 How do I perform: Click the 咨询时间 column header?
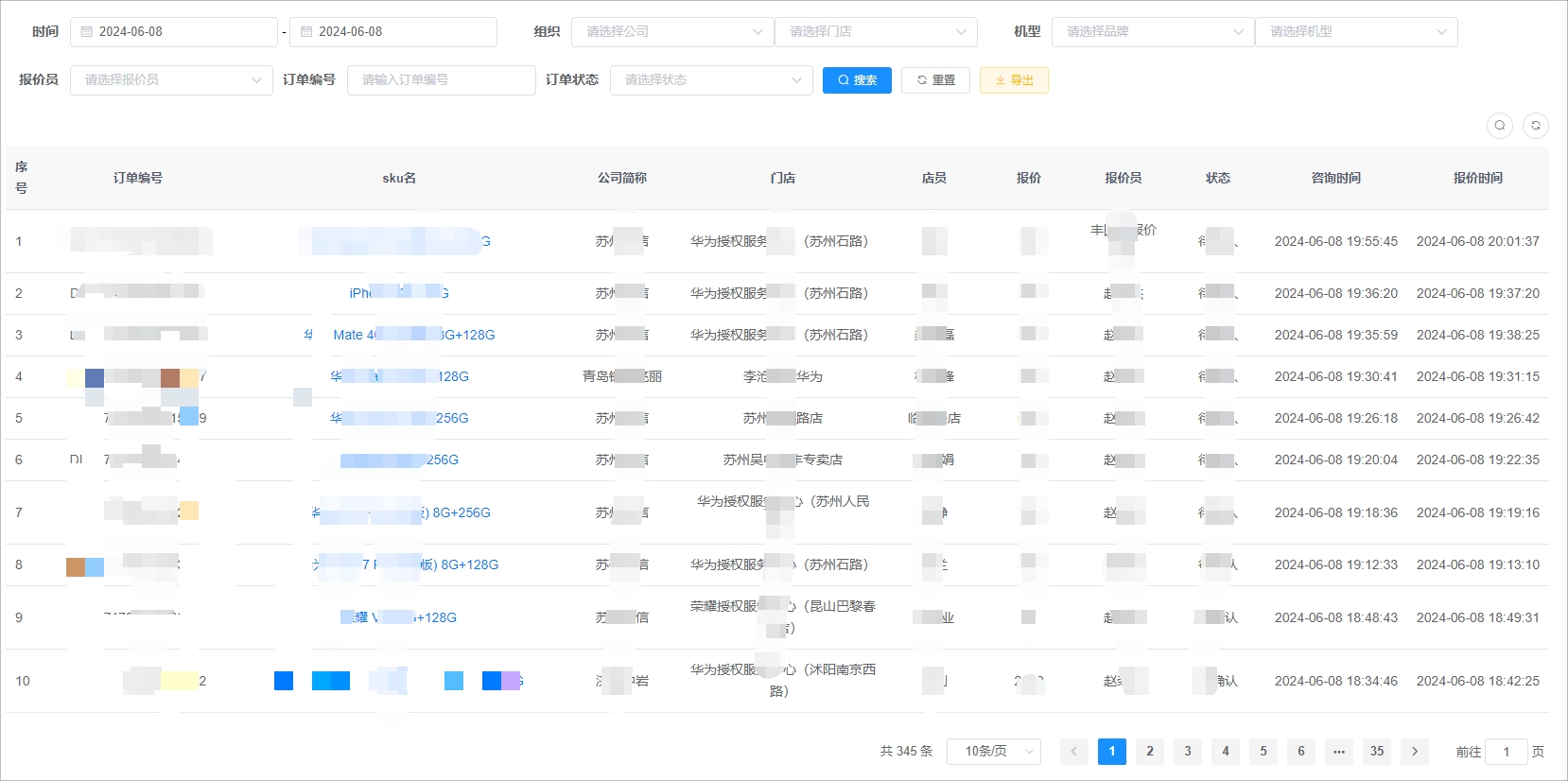point(1336,178)
